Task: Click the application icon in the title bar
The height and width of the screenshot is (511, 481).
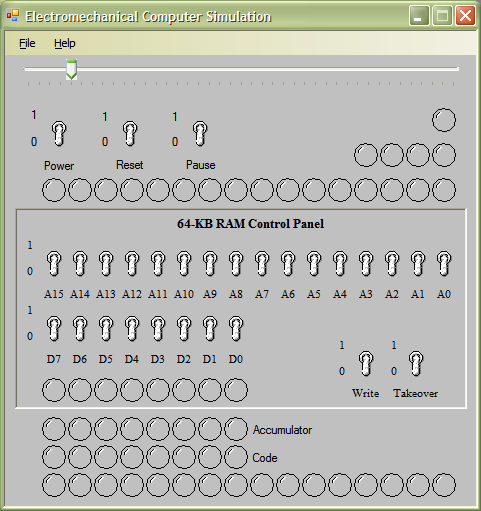Action: pyautogui.click(x=13, y=16)
